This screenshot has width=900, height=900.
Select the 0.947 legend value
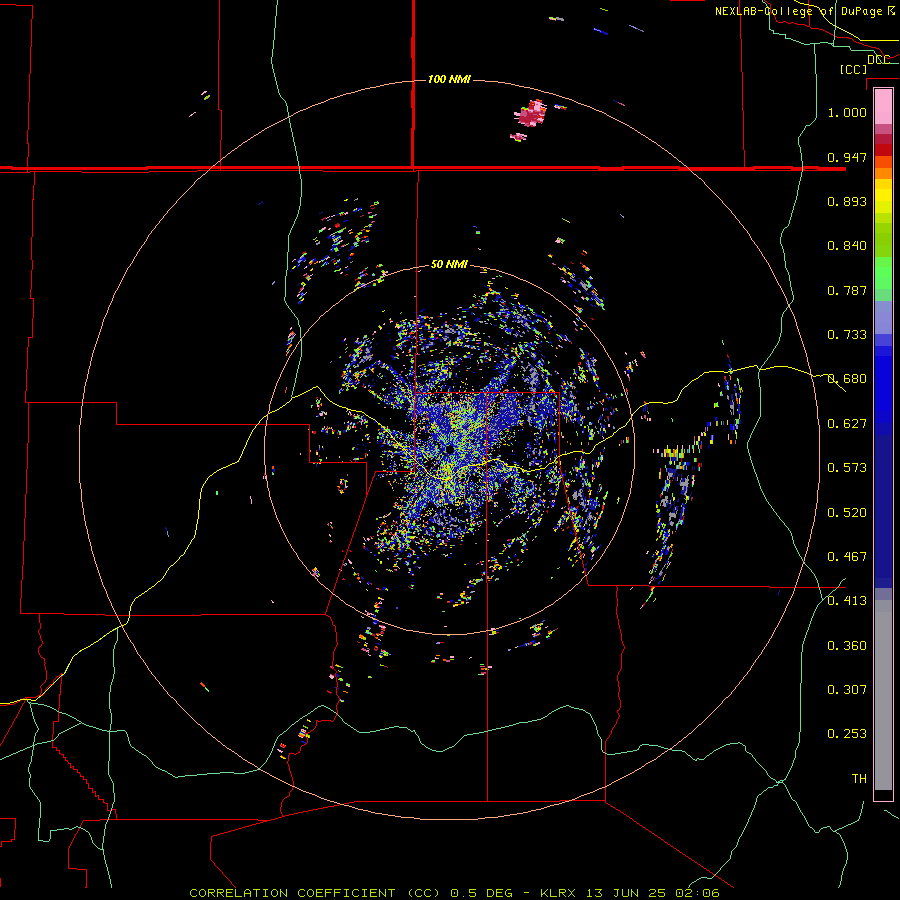point(847,157)
